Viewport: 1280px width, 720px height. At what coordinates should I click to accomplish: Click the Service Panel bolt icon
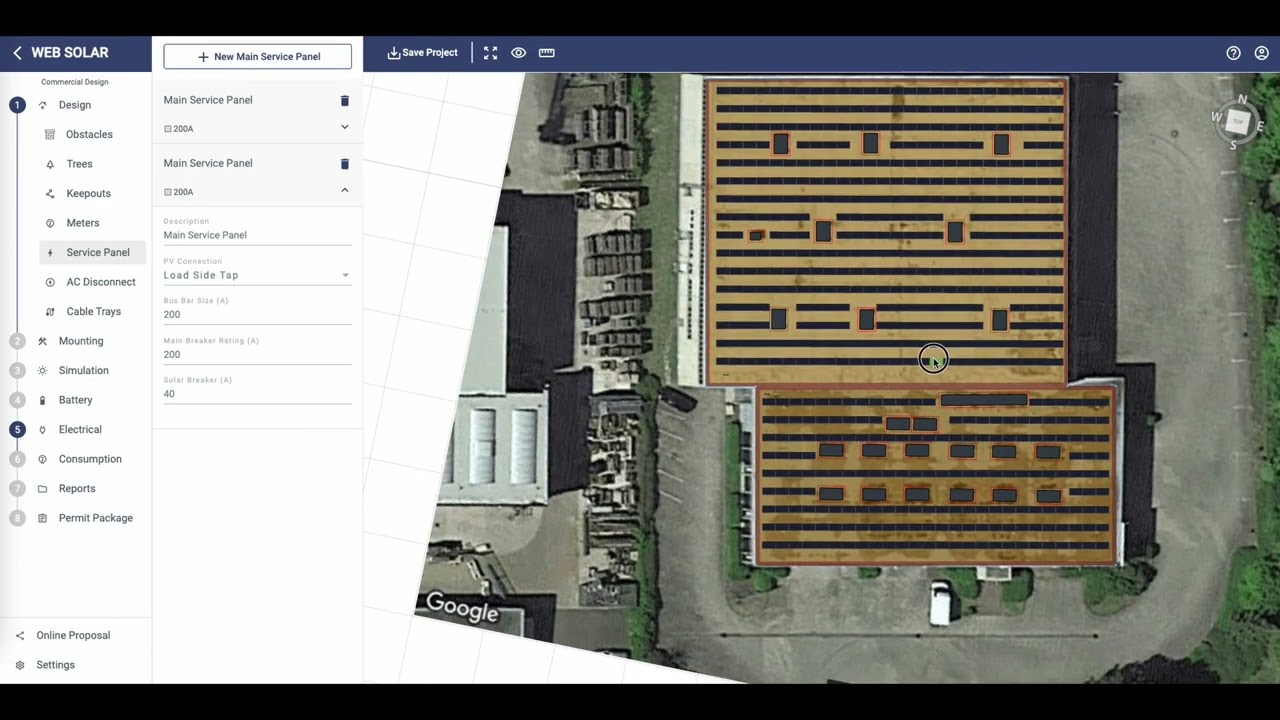click(50, 252)
